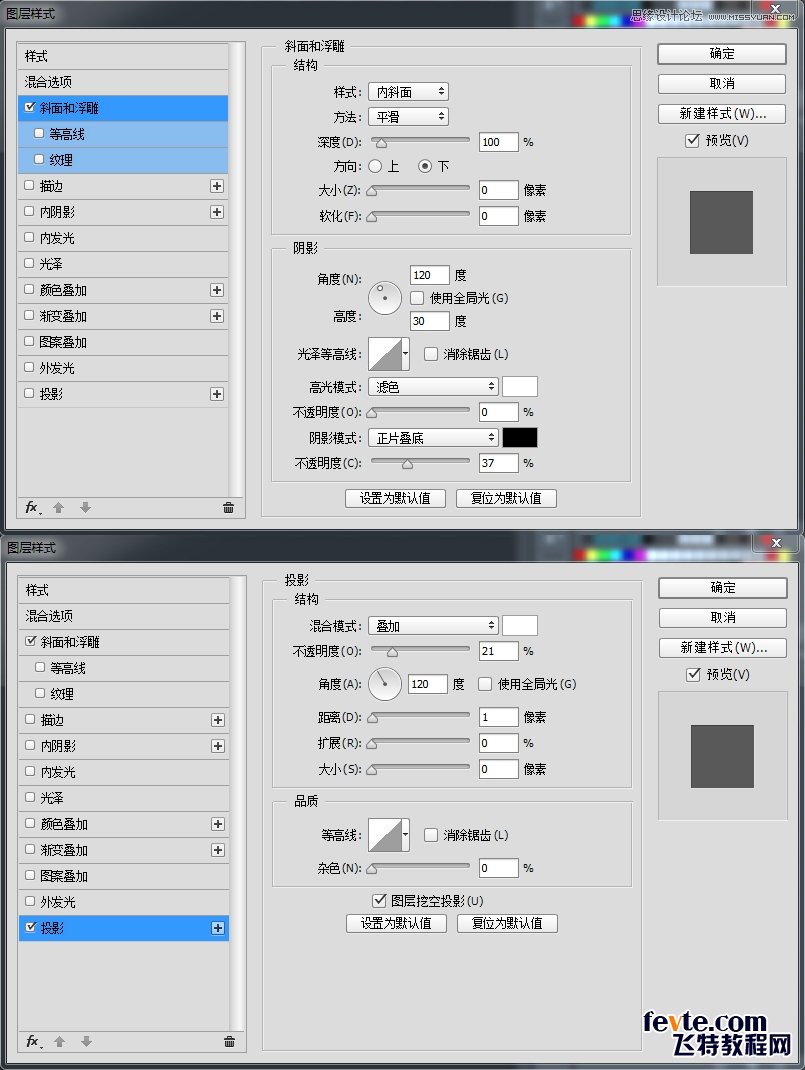Click the angle dial in bevel 阴影 section
The height and width of the screenshot is (1070, 805).
point(385,298)
